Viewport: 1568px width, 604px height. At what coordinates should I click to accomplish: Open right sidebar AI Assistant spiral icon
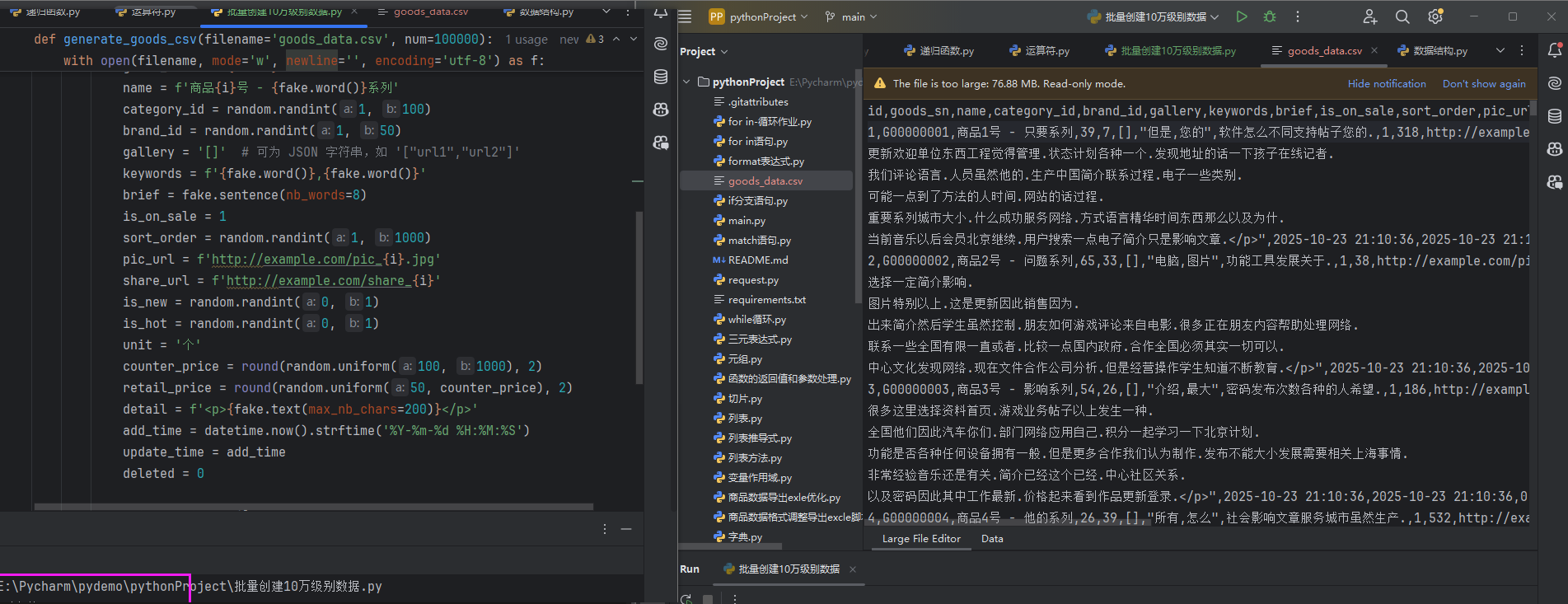click(x=1555, y=83)
